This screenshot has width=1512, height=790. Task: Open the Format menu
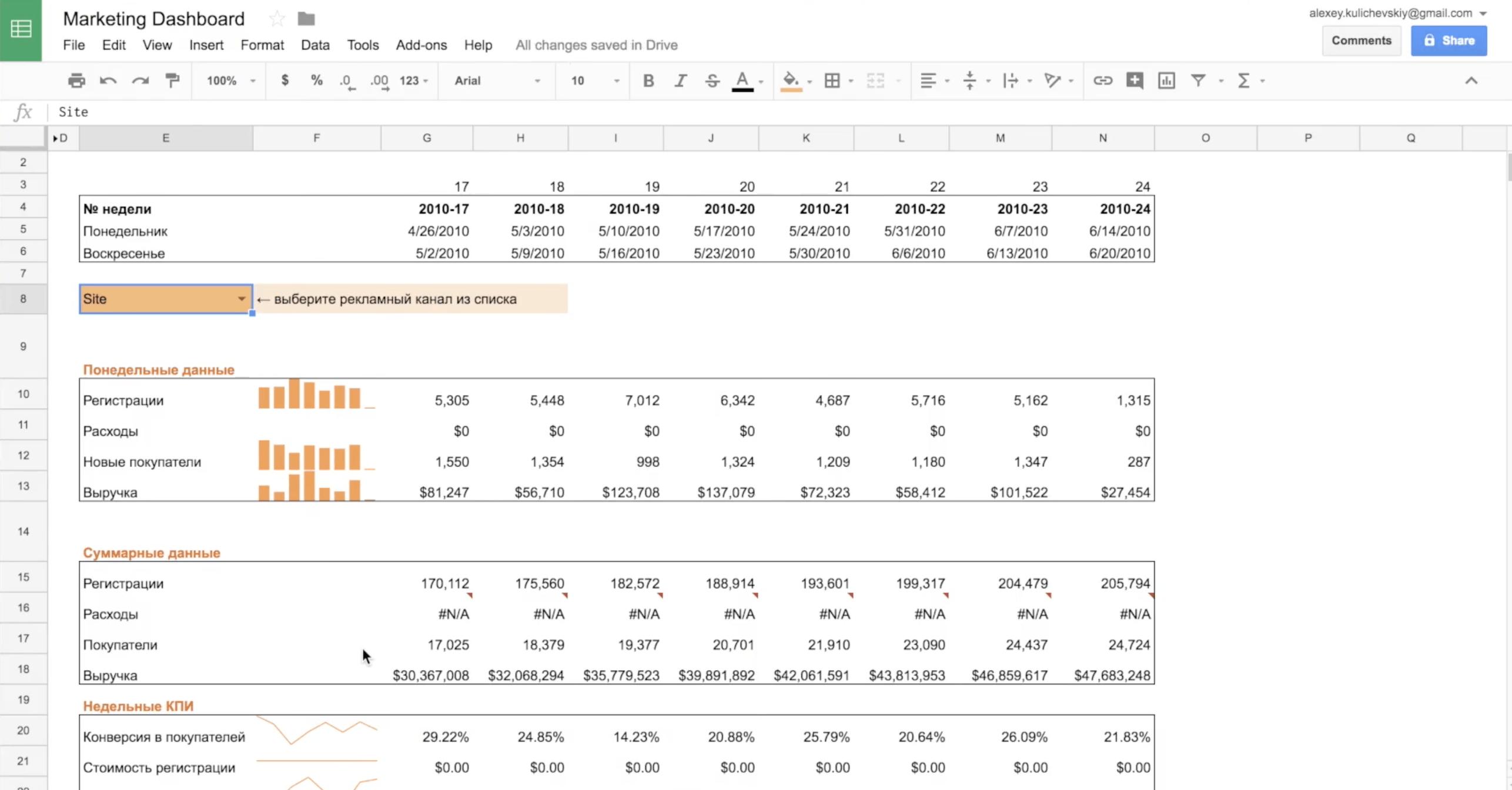pos(262,45)
